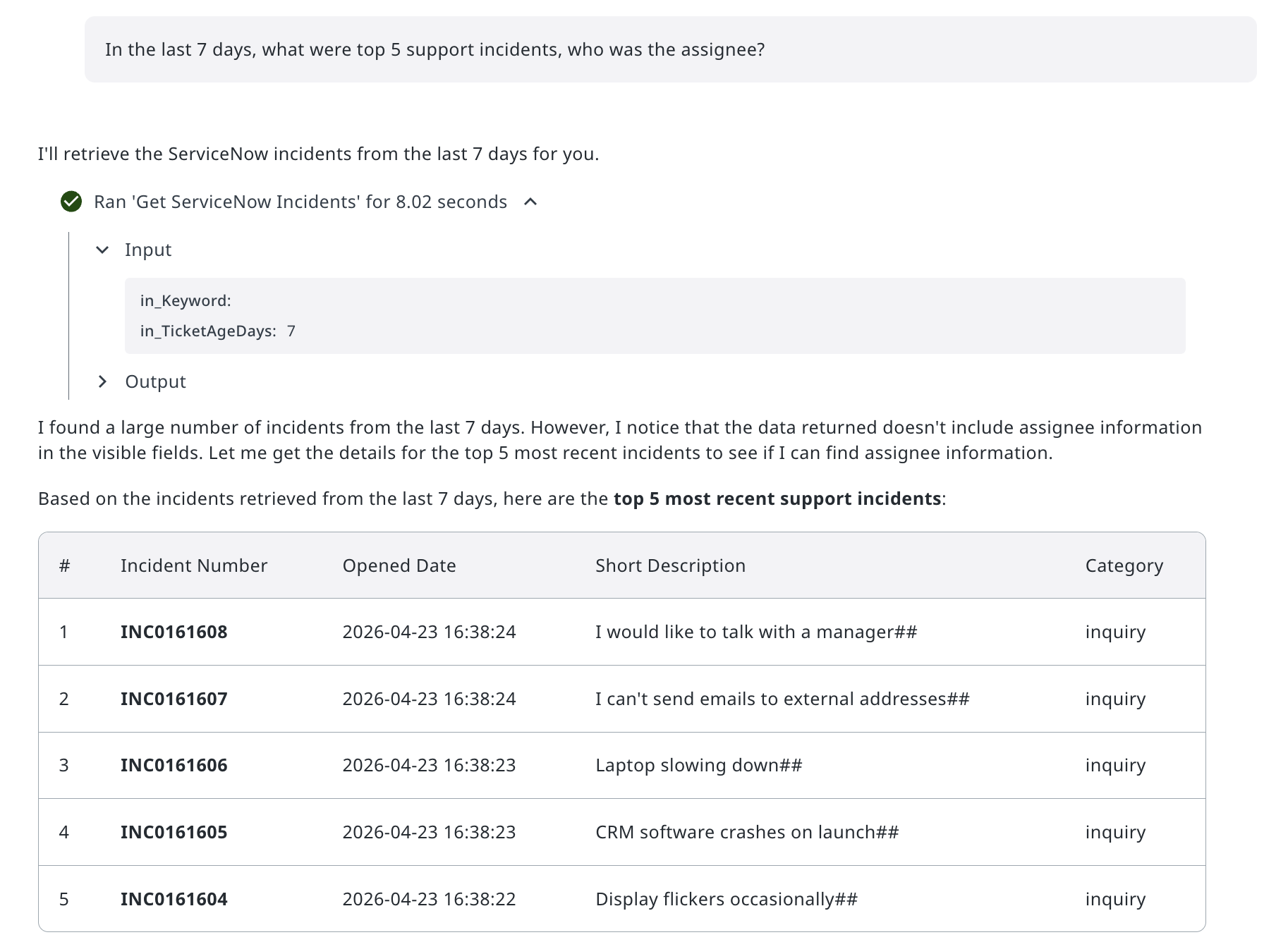Click the 'Ran Get ServiceNow Incidents' status text
This screenshot has width=1288, height=942.
tap(300, 202)
